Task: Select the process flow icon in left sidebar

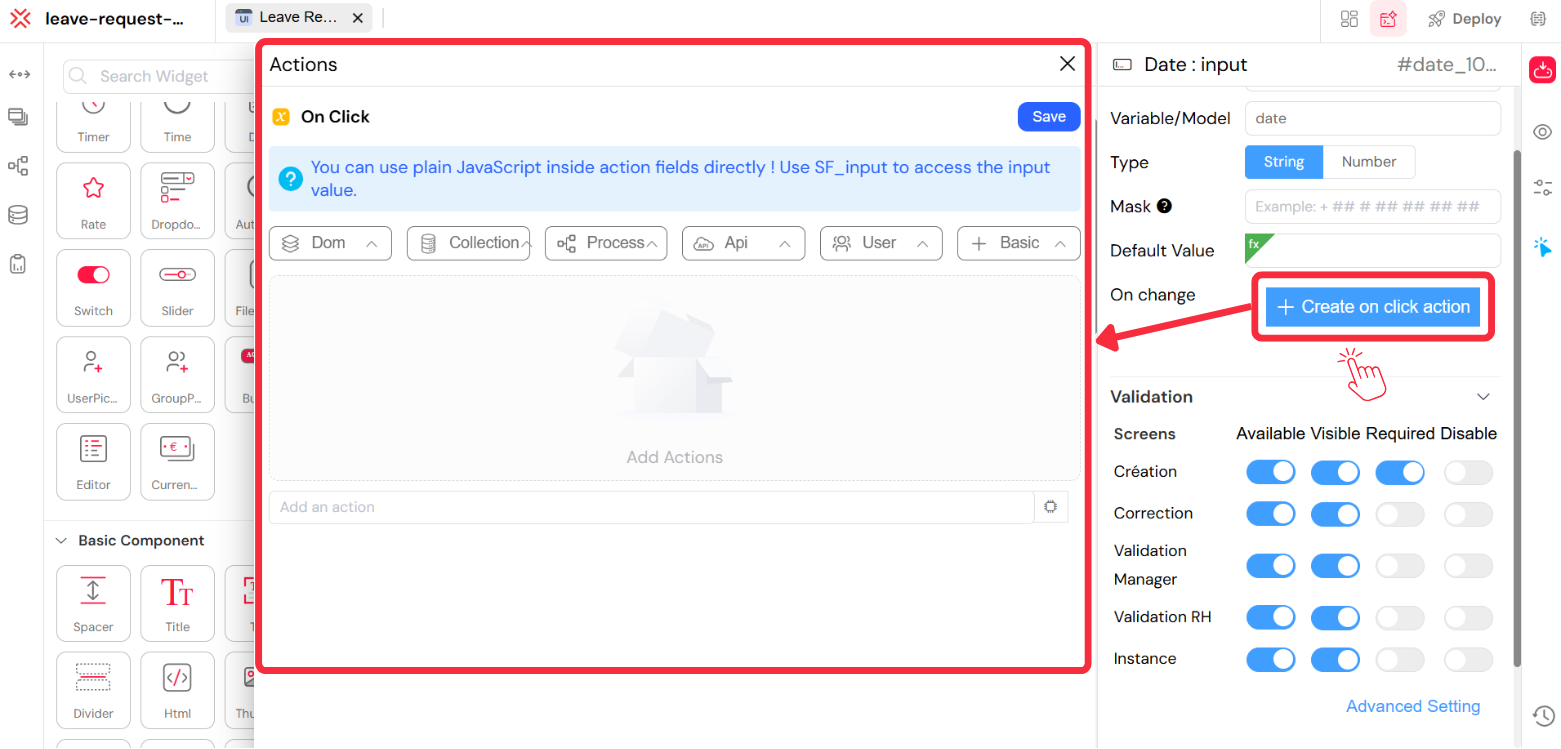Action: click(x=18, y=166)
